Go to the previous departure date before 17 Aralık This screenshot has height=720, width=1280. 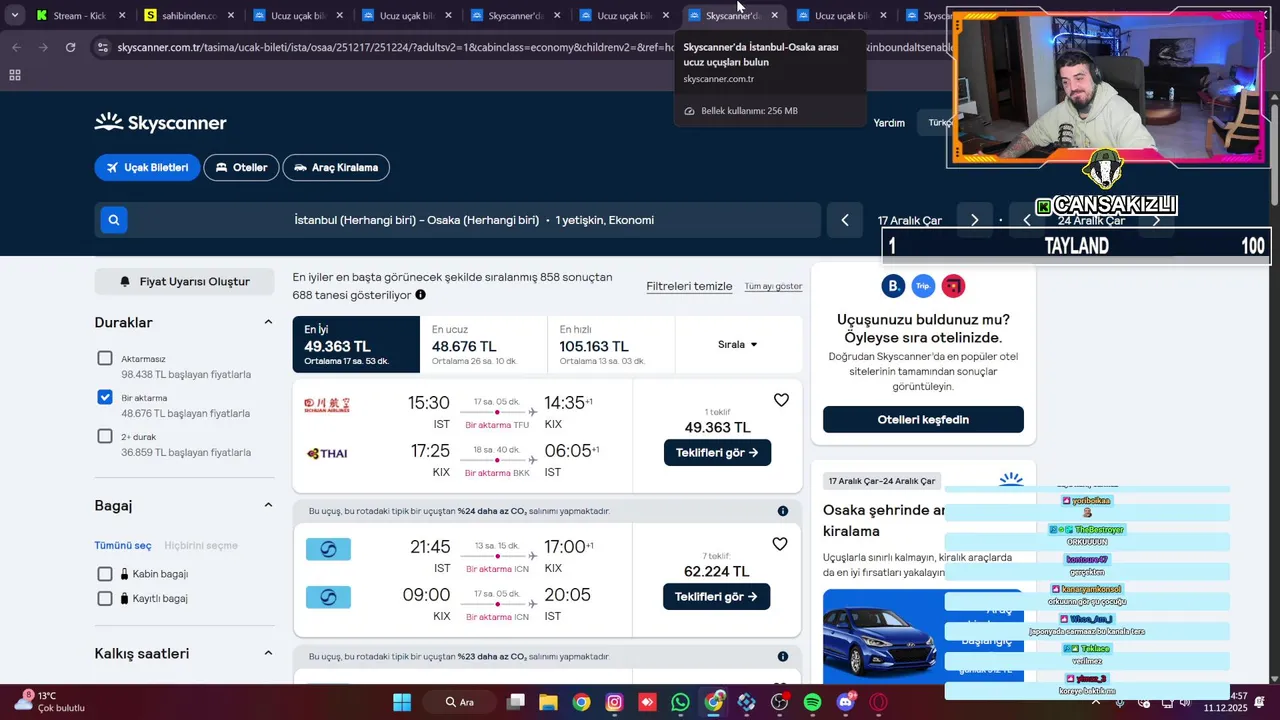pos(845,220)
